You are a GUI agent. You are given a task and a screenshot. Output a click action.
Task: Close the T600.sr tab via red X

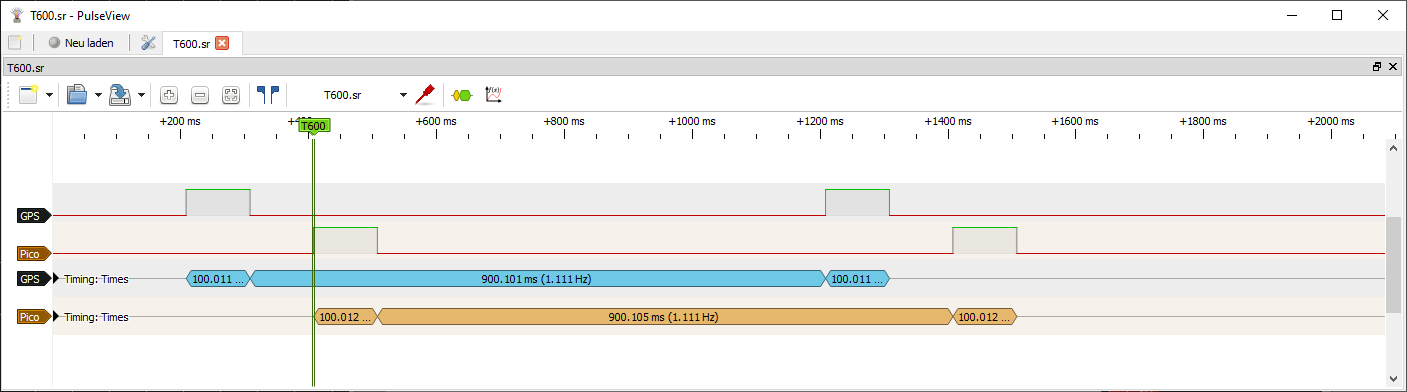pyautogui.click(x=222, y=43)
